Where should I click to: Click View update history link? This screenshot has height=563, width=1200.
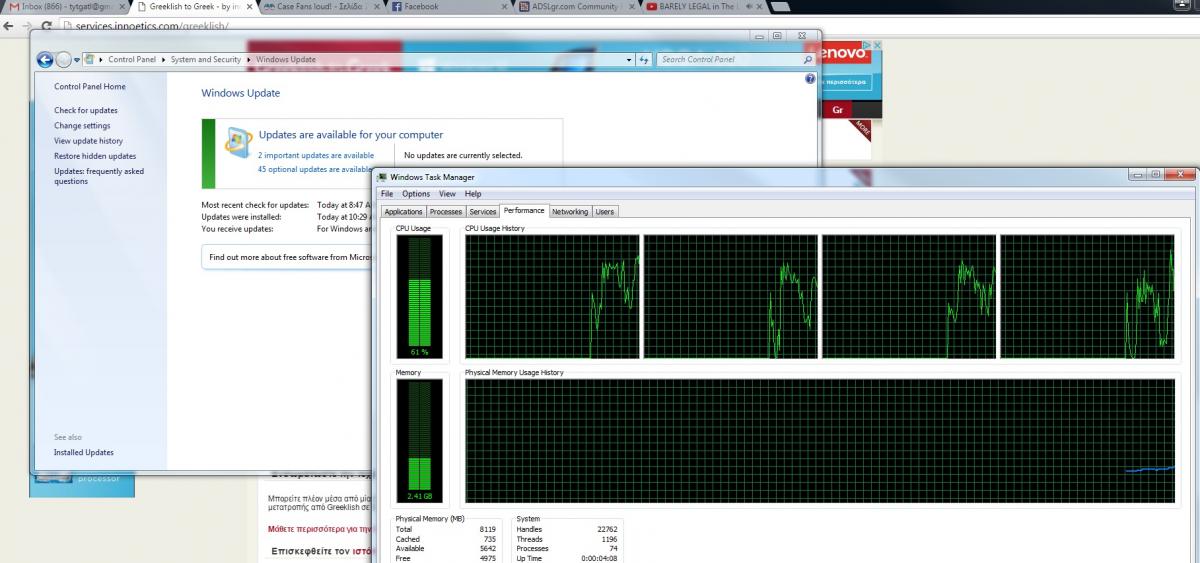[89, 141]
